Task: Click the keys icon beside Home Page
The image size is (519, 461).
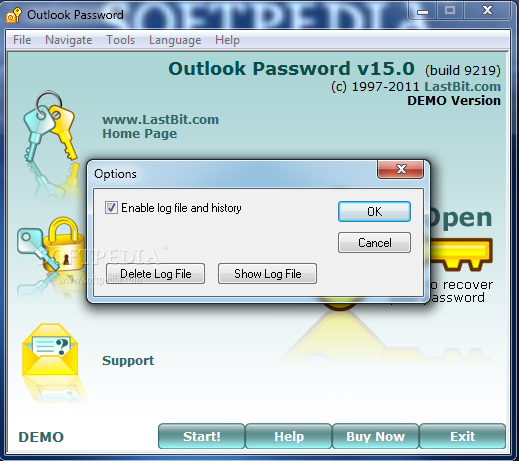Action: 50,126
